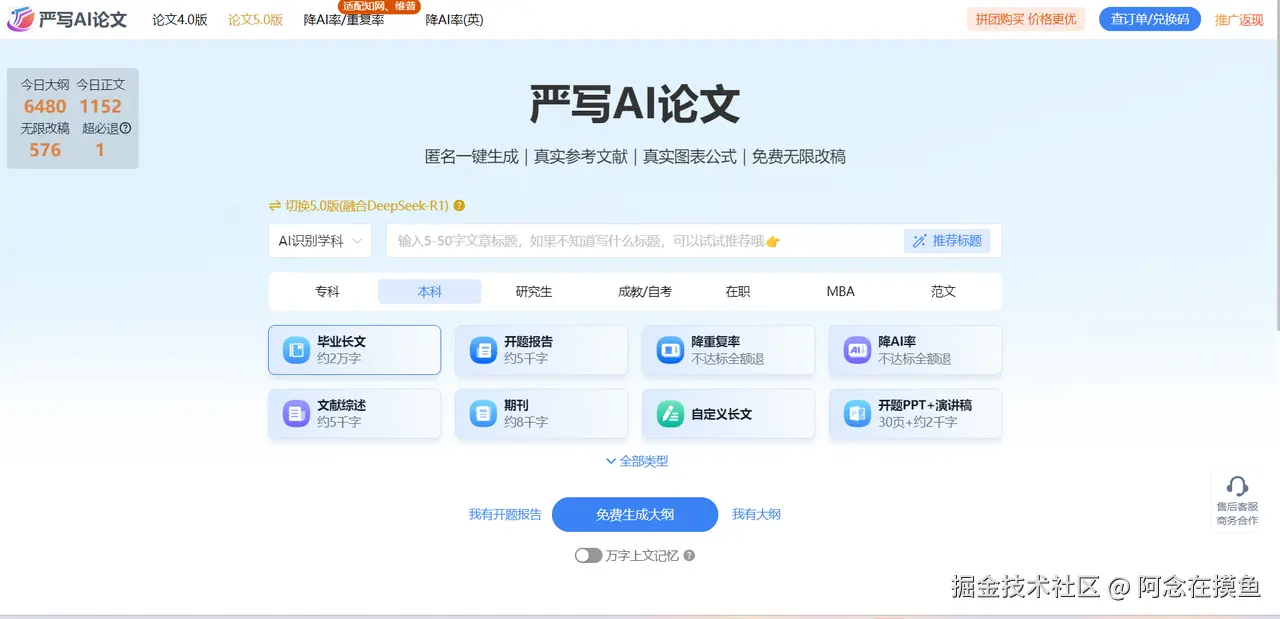
Task: Click the 商务合作 text in side widget
Action: point(1237,520)
